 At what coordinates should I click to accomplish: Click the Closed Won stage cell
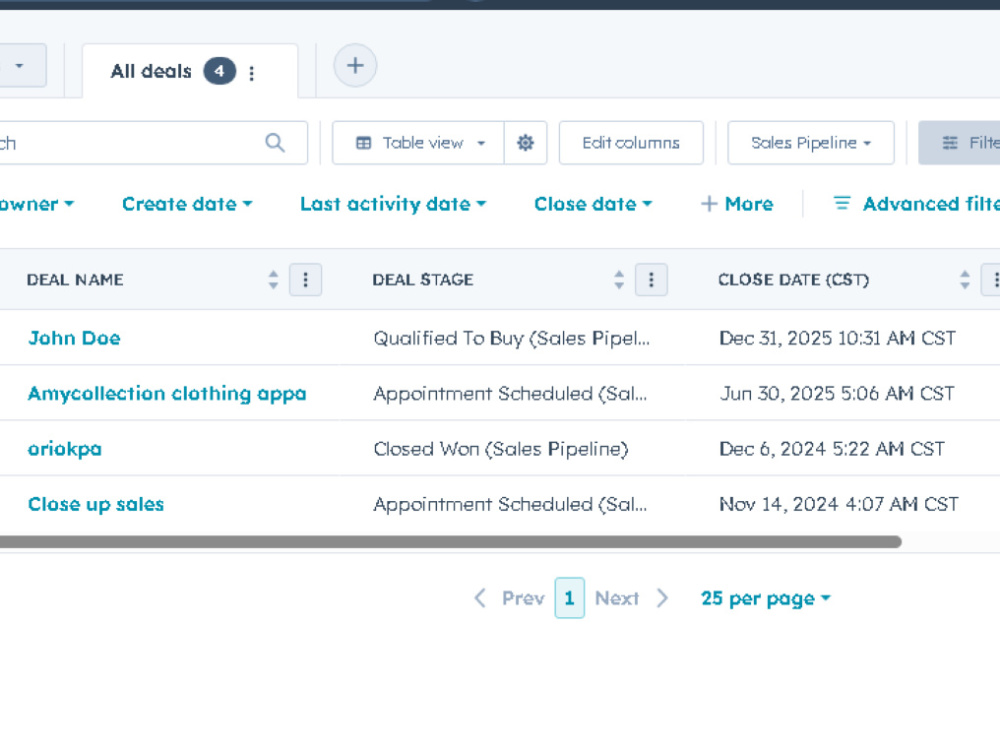(501, 449)
